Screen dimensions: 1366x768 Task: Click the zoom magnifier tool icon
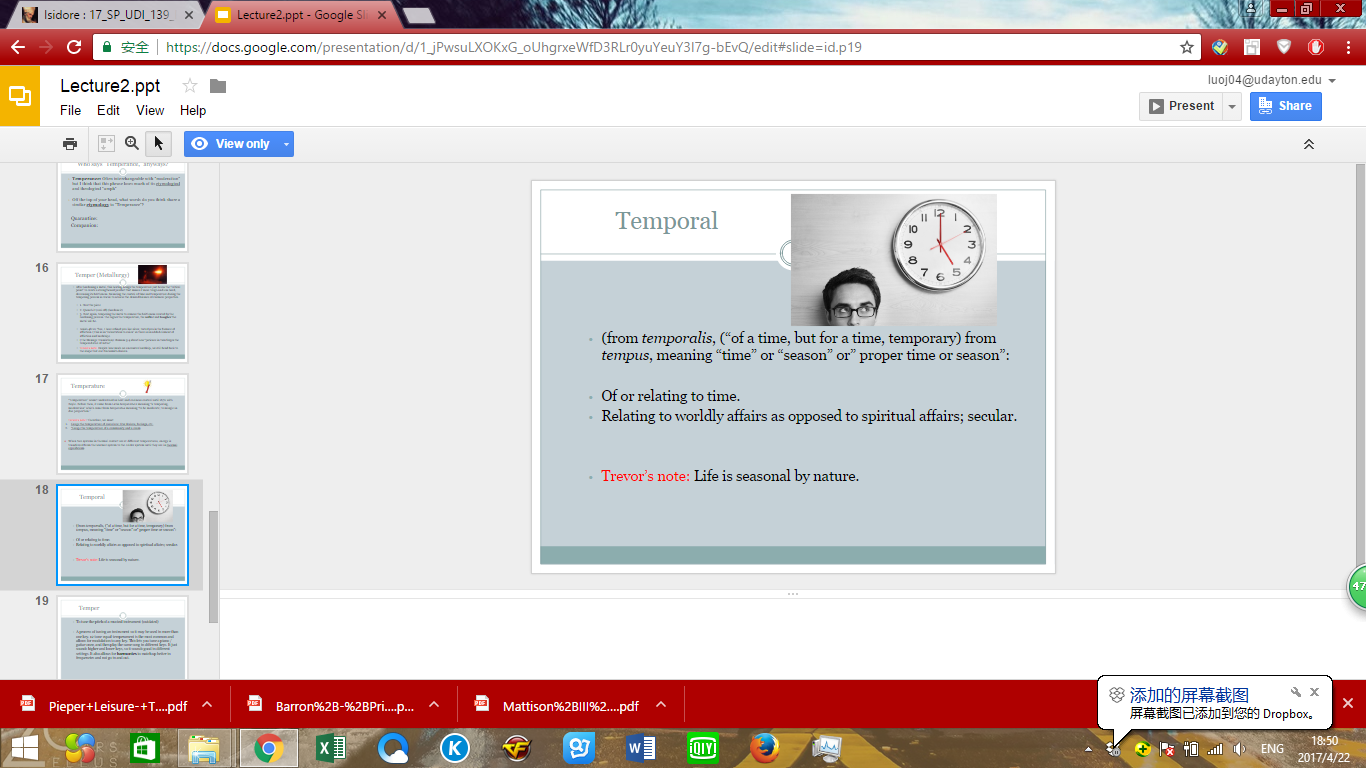132,144
